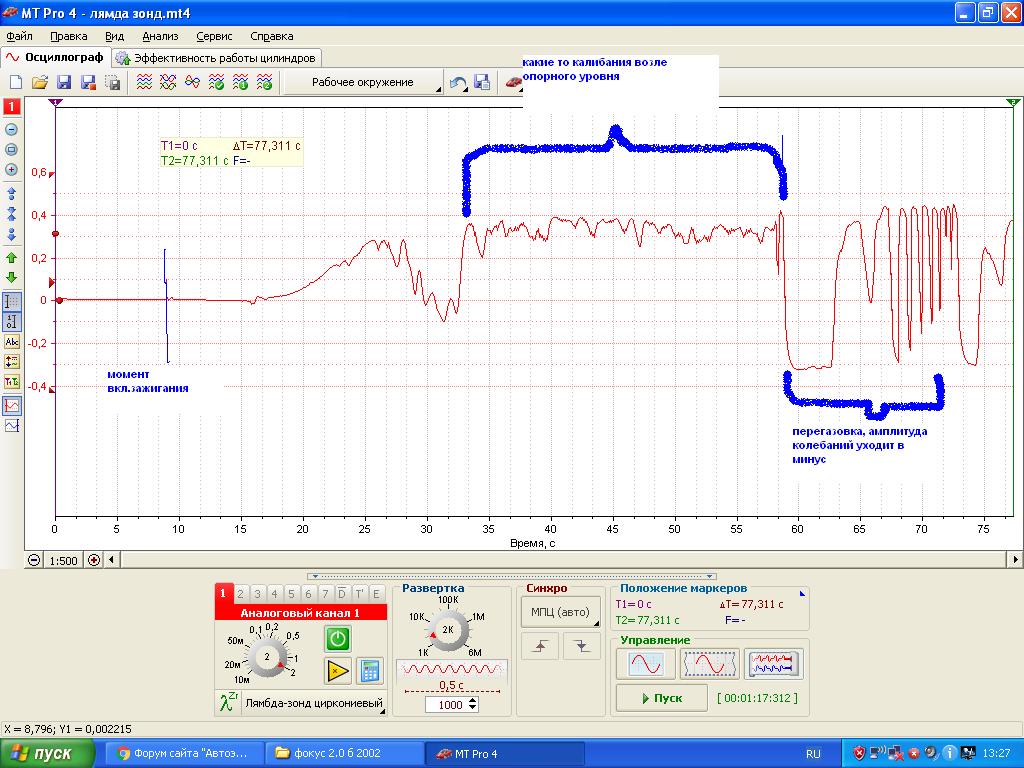Expand the Положение маркеров panel corner arrow
Image resolution: width=1024 pixels, height=768 pixels.
tap(802, 594)
